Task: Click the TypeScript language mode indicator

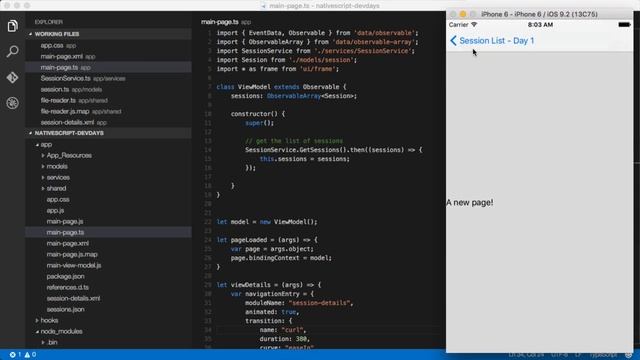Action: point(603,355)
